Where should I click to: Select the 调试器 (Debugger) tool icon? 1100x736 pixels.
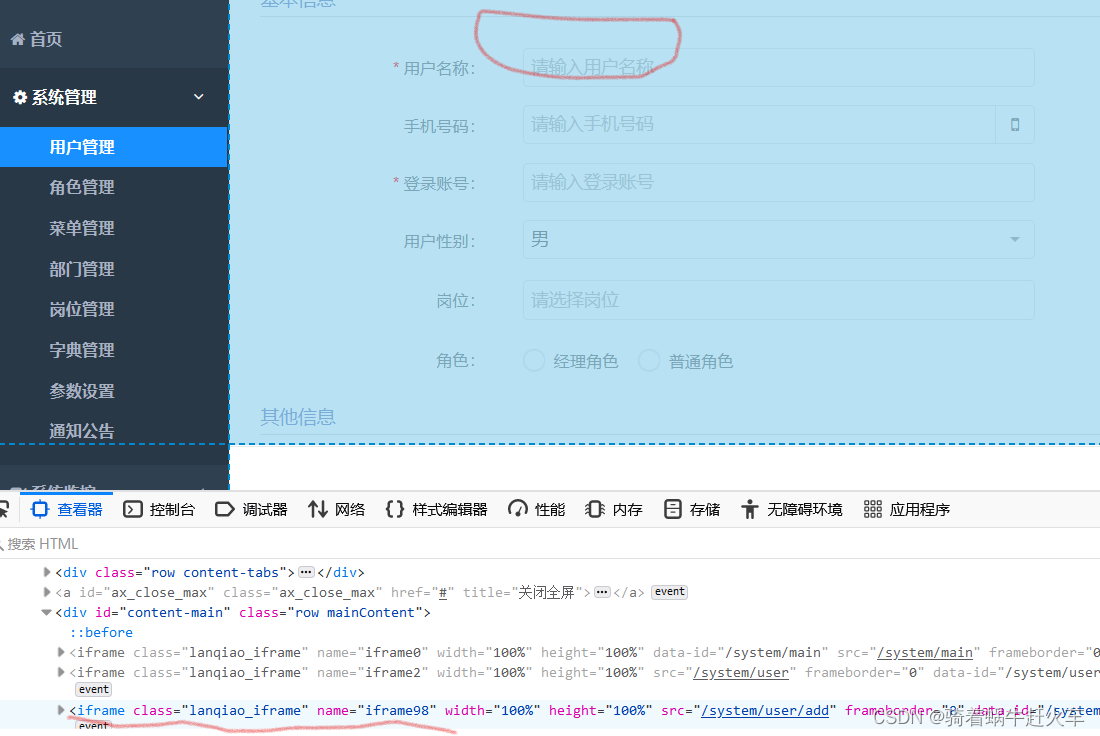point(225,509)
